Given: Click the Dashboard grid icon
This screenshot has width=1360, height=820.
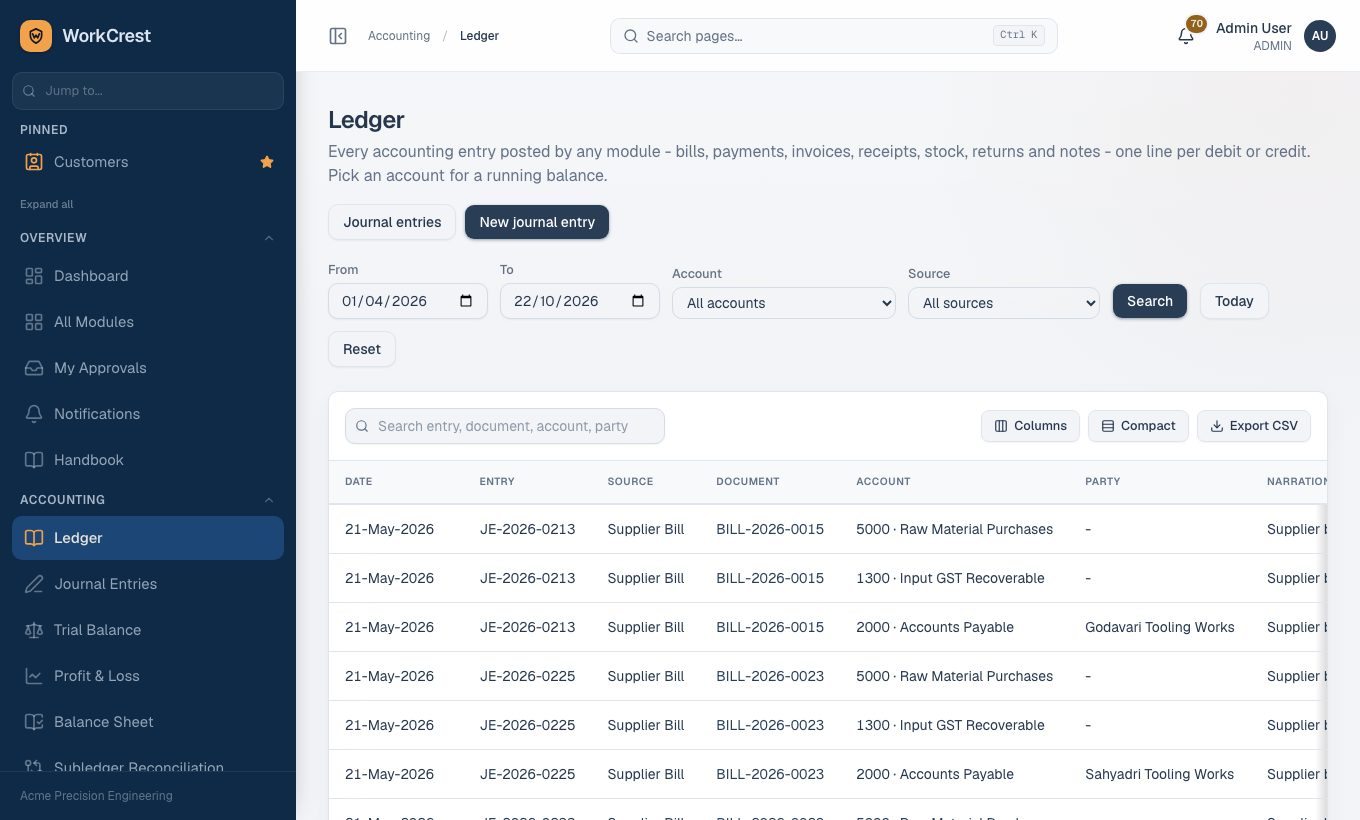Looking at the screenshot, I should pos(34,276).
